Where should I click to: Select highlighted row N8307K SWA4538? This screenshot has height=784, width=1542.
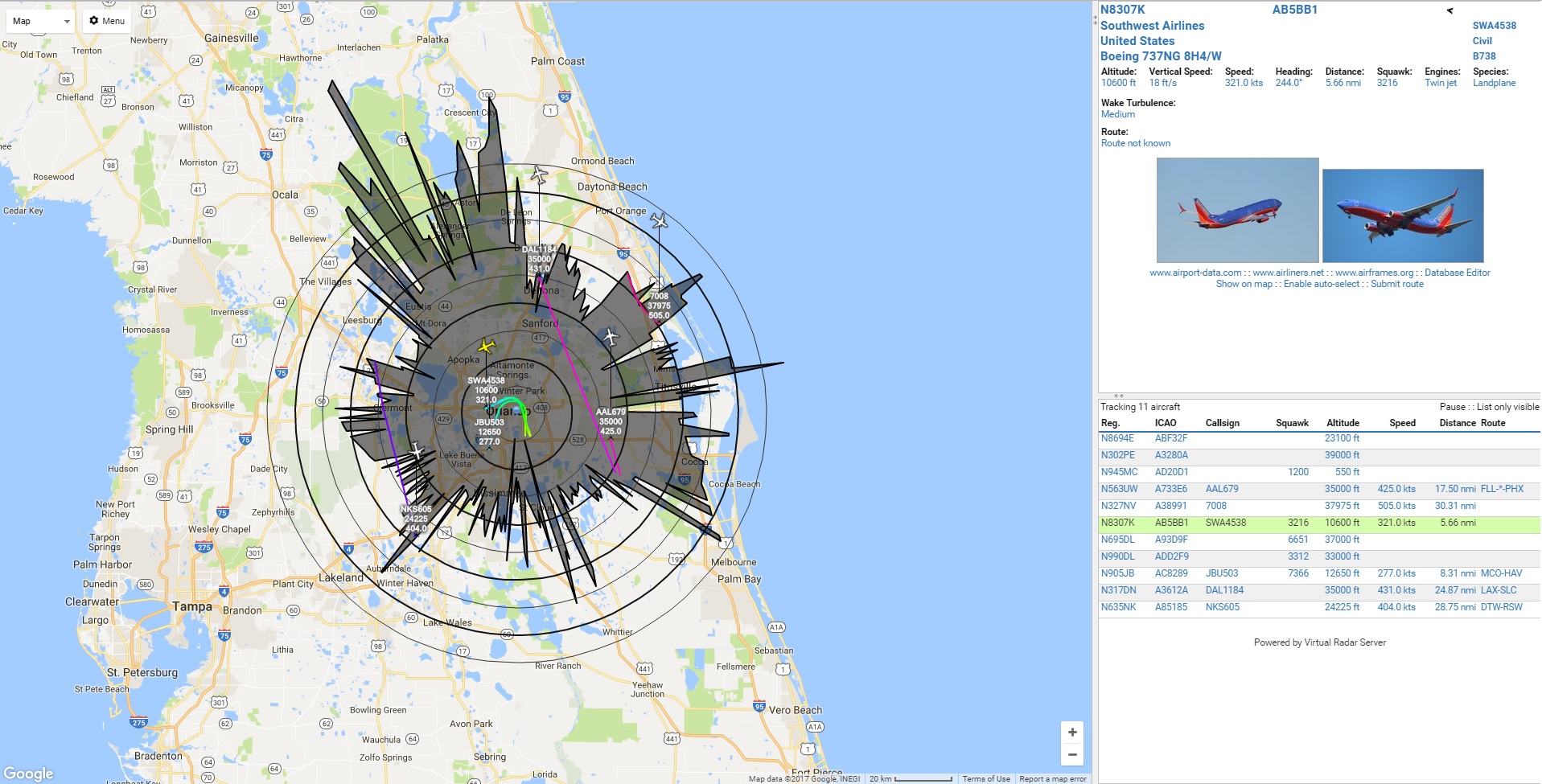(x=1320, y=523)
